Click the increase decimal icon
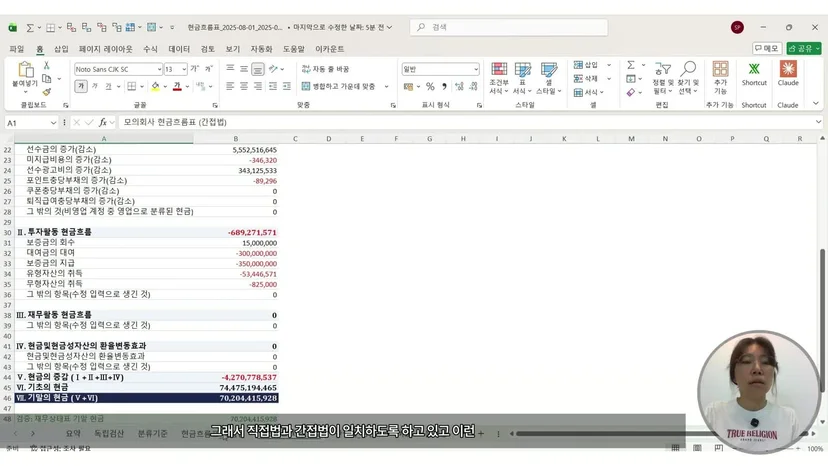This screenshot has width=828, height=466. [459, 86]
